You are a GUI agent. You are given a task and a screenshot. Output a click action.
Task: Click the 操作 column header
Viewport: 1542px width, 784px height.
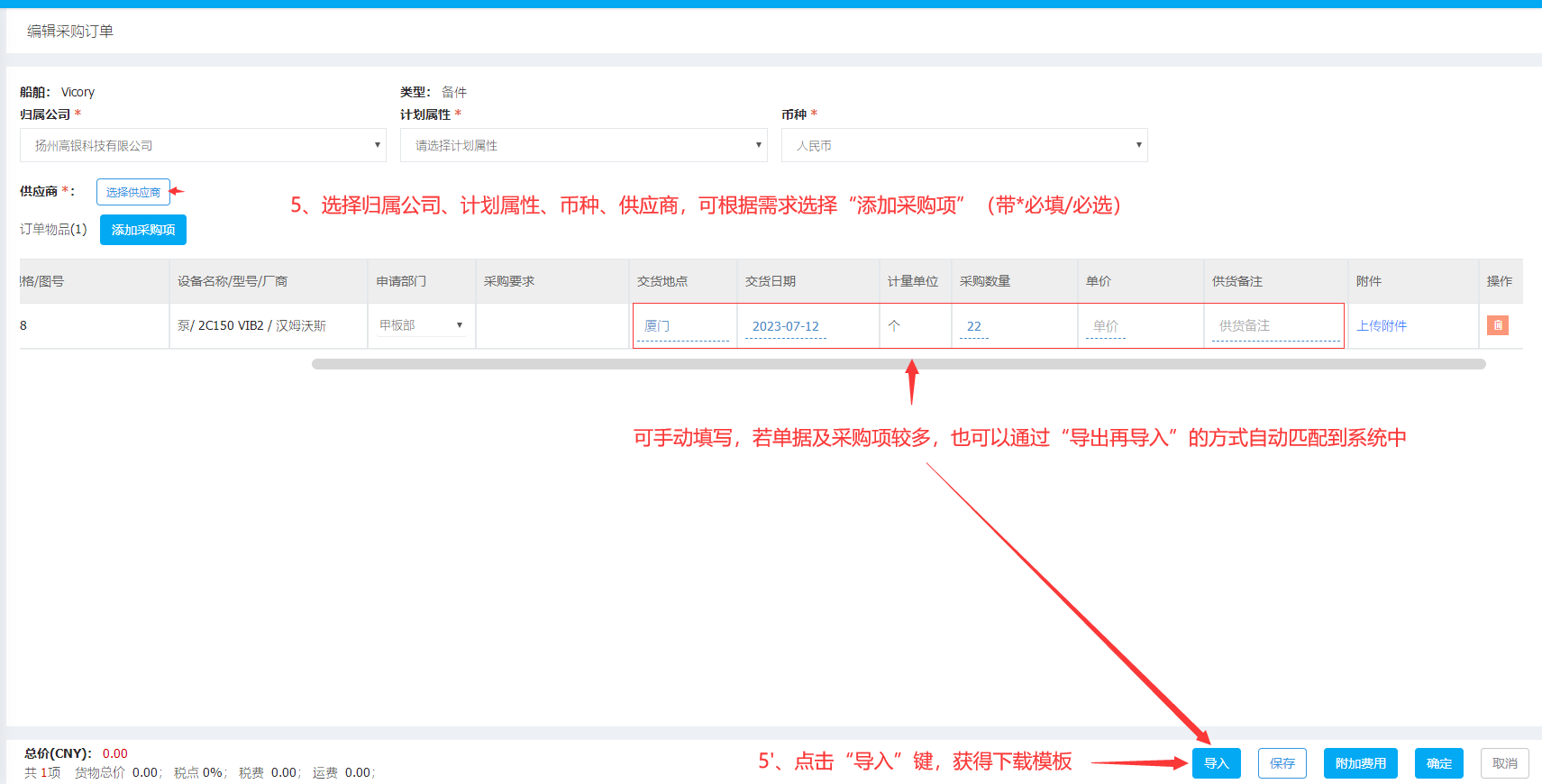click(x=1500, y=281)
